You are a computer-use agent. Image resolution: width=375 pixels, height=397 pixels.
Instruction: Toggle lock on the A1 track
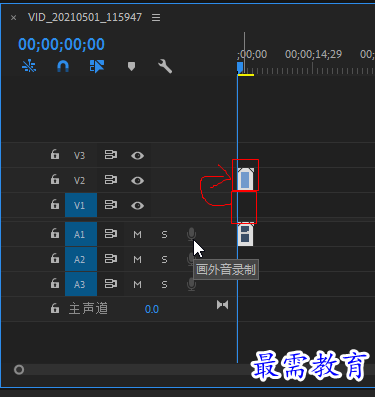pos(55,233)
